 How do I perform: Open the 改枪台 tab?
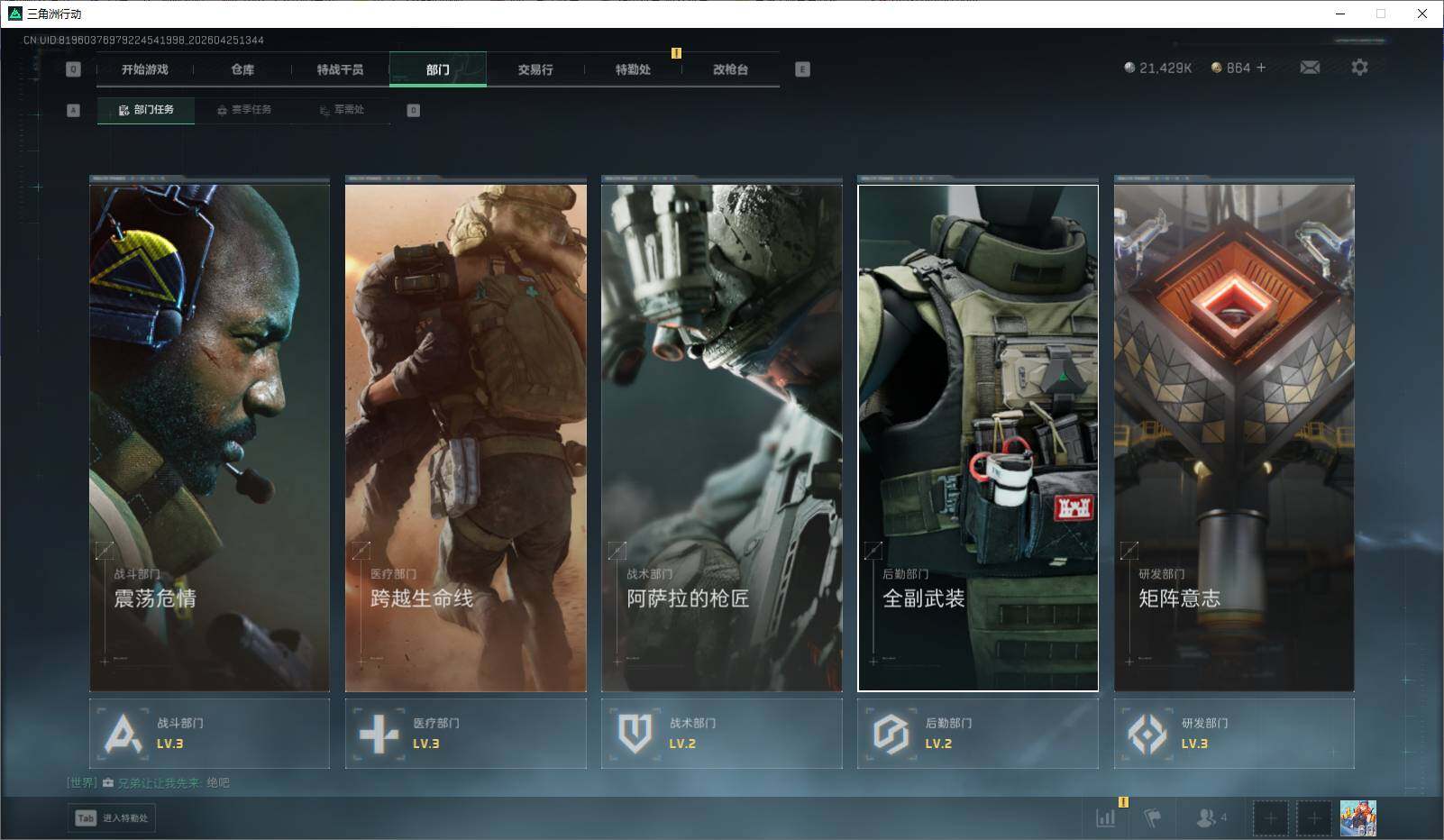tap(730, 69)
